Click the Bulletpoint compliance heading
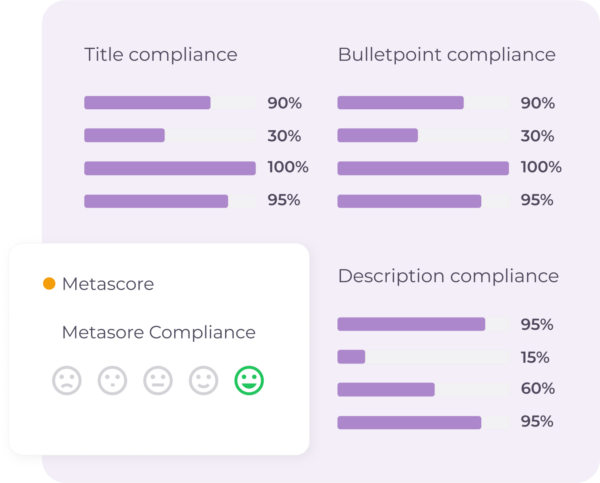 click(x=446, y=55)
